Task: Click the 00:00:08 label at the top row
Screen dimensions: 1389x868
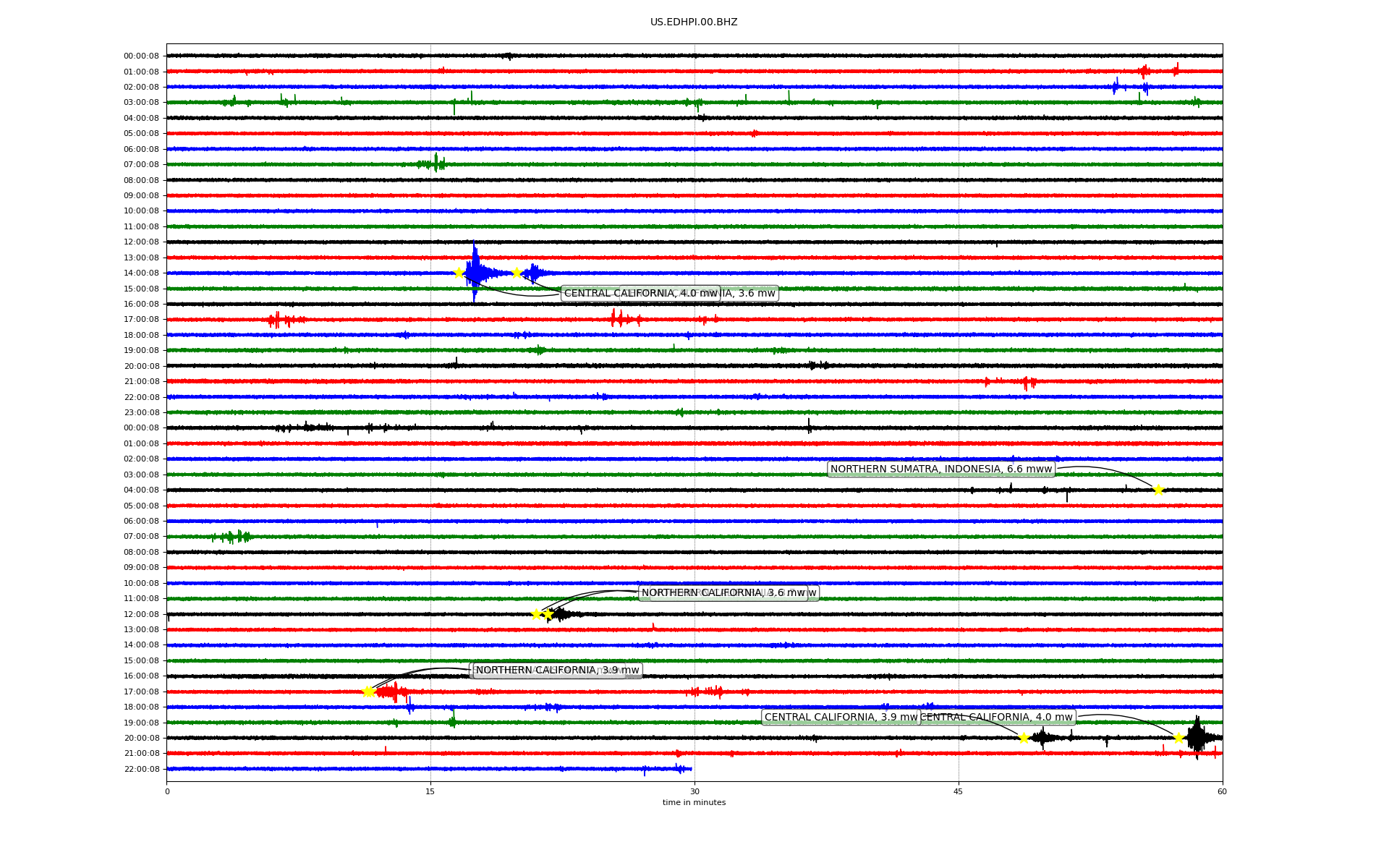Action: coord(141,56)
